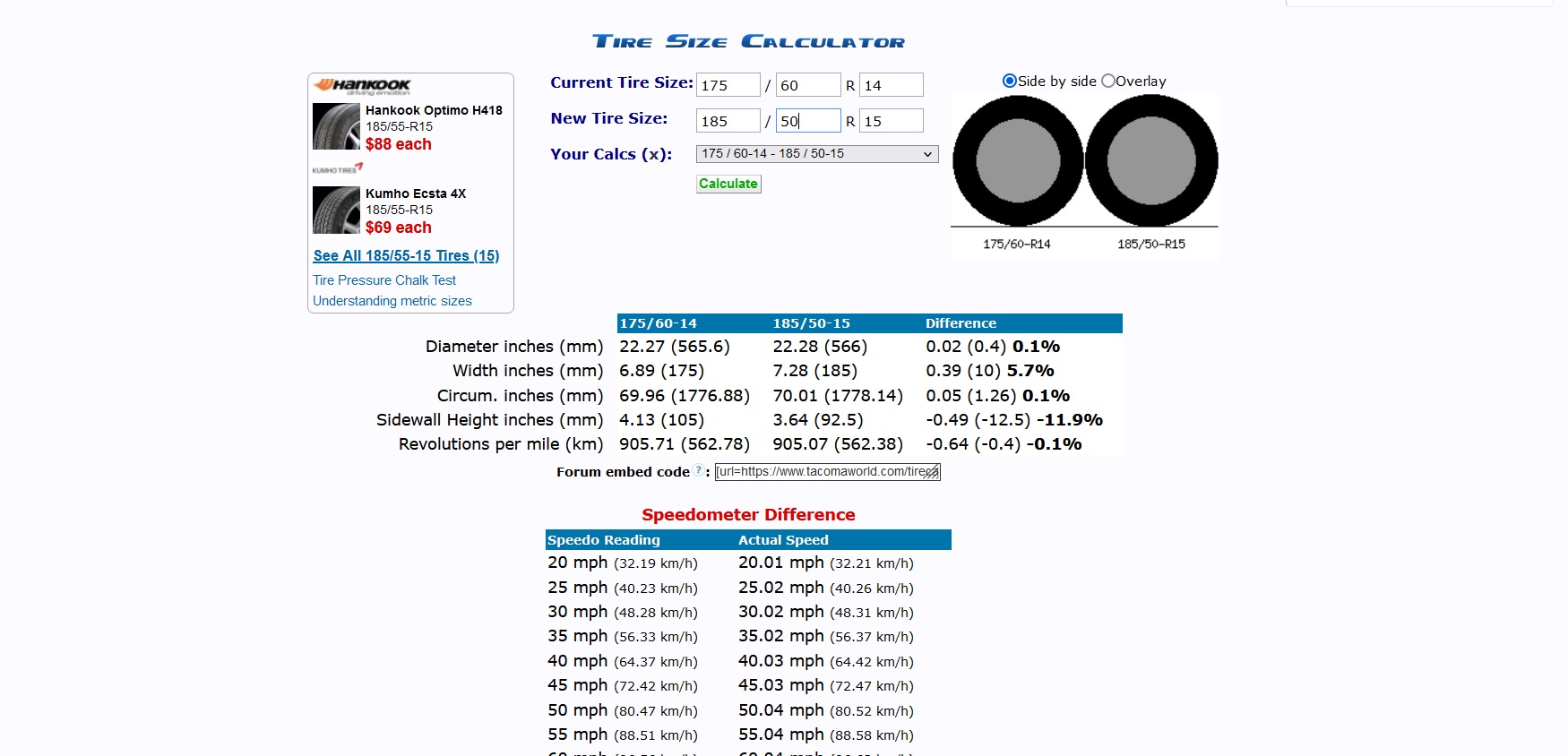Click new tire width field 185
This screenshot has height=756, width=1568.
728,121
